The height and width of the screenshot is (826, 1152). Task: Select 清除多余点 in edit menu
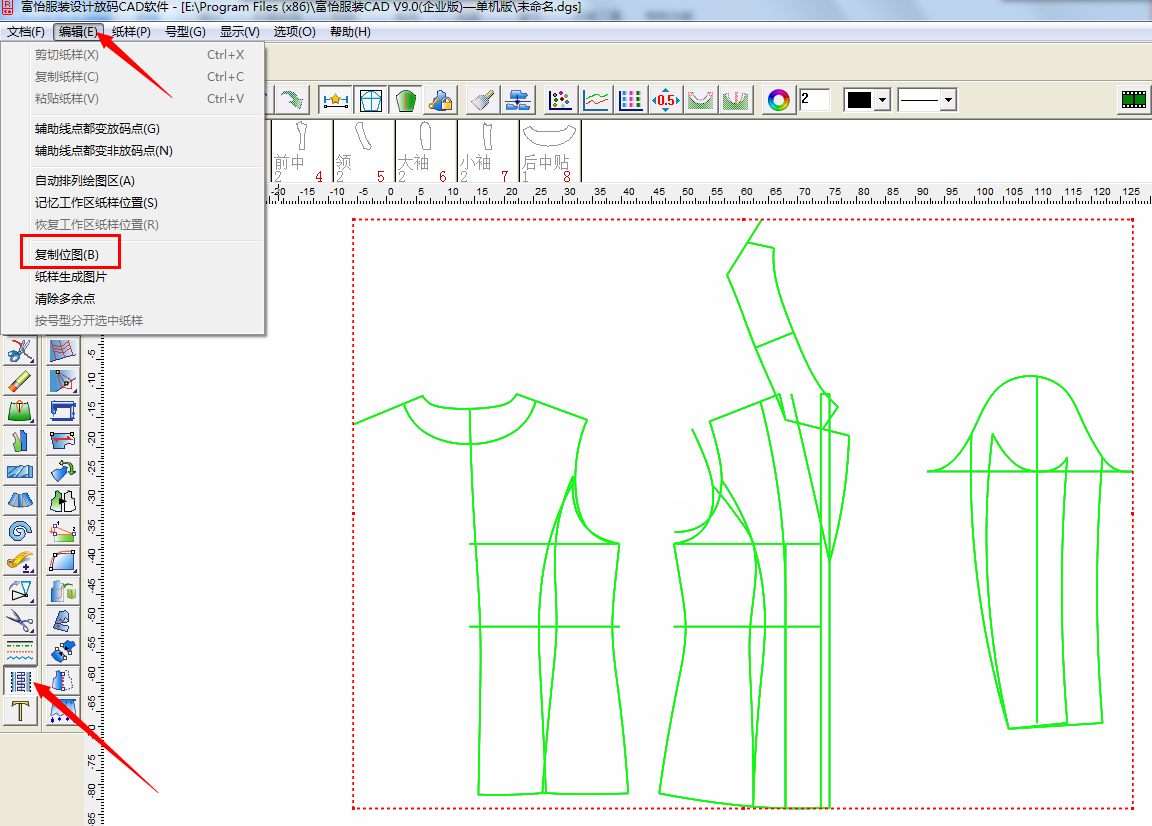pos(65,299)
